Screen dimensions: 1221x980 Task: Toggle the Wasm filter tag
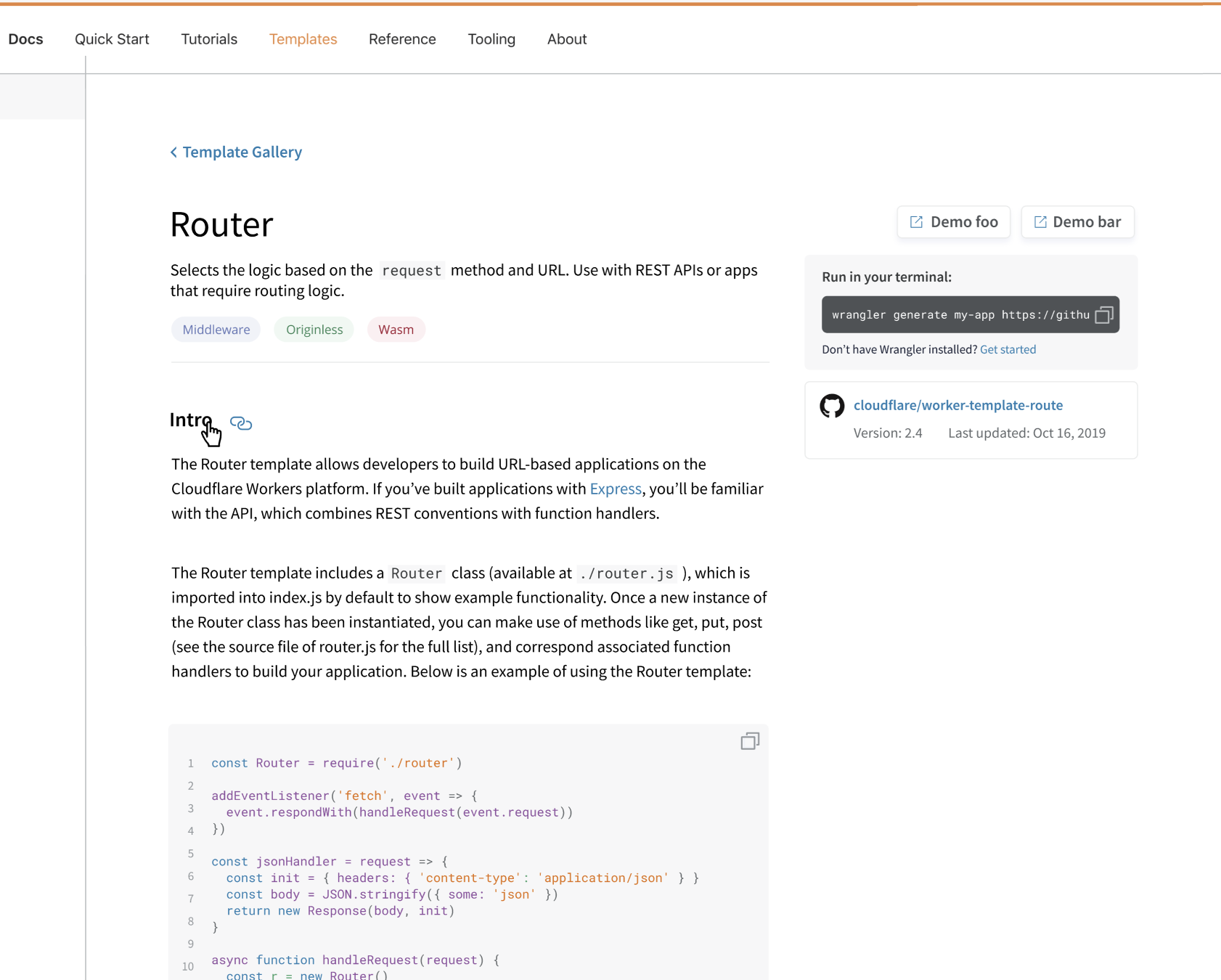(x=396, y=329)
